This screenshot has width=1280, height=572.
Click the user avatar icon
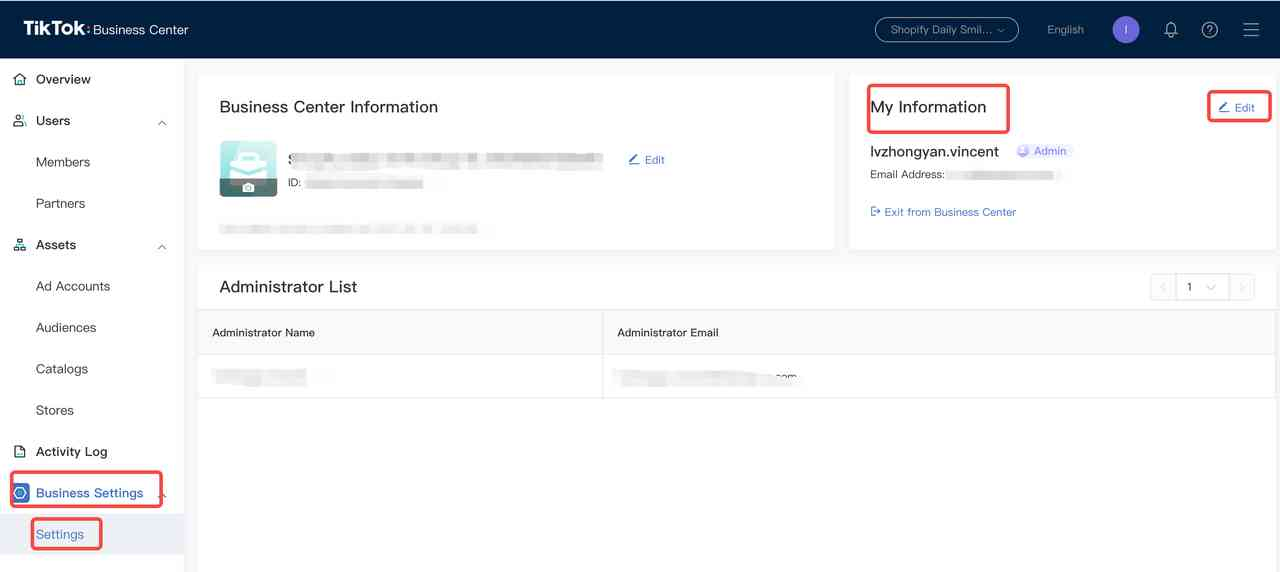click(x=1126, y=30)
